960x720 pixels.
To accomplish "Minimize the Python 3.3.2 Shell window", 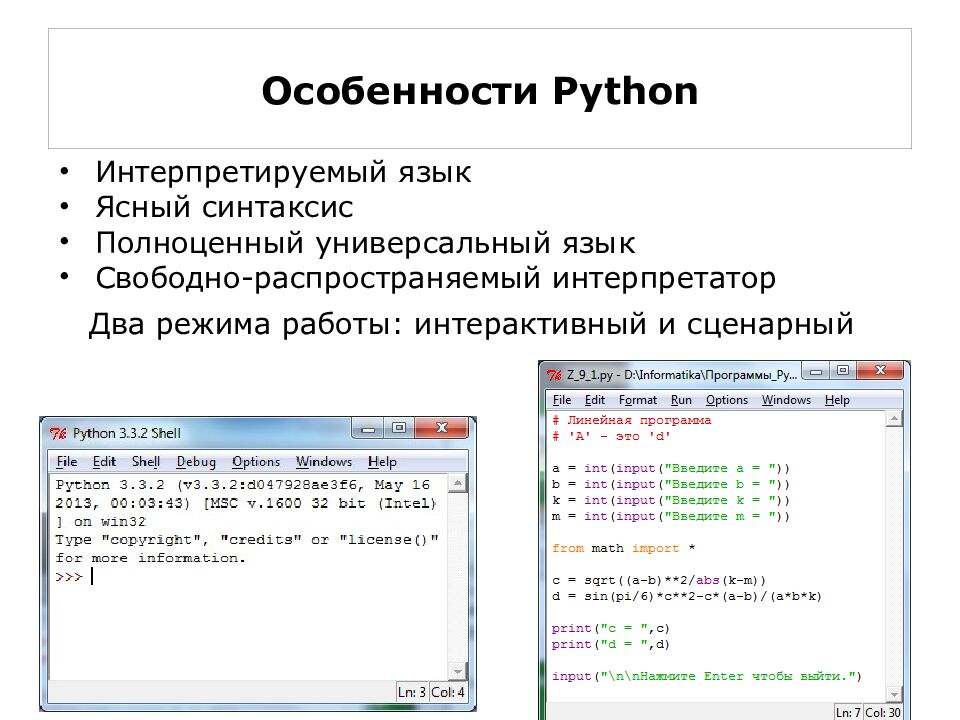I will (367, 428).
